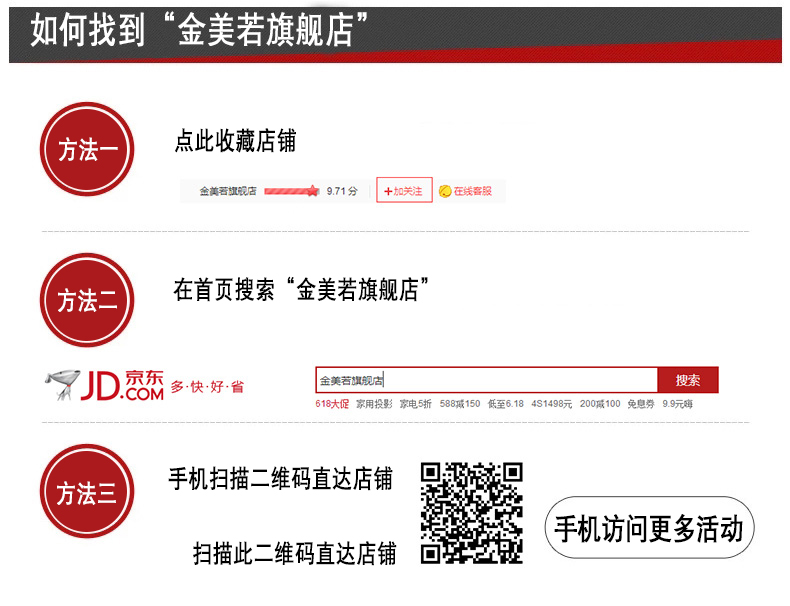Click the JD dog mascot icon
The width and height of the screenshot is (790, 606).
[62, 385]
